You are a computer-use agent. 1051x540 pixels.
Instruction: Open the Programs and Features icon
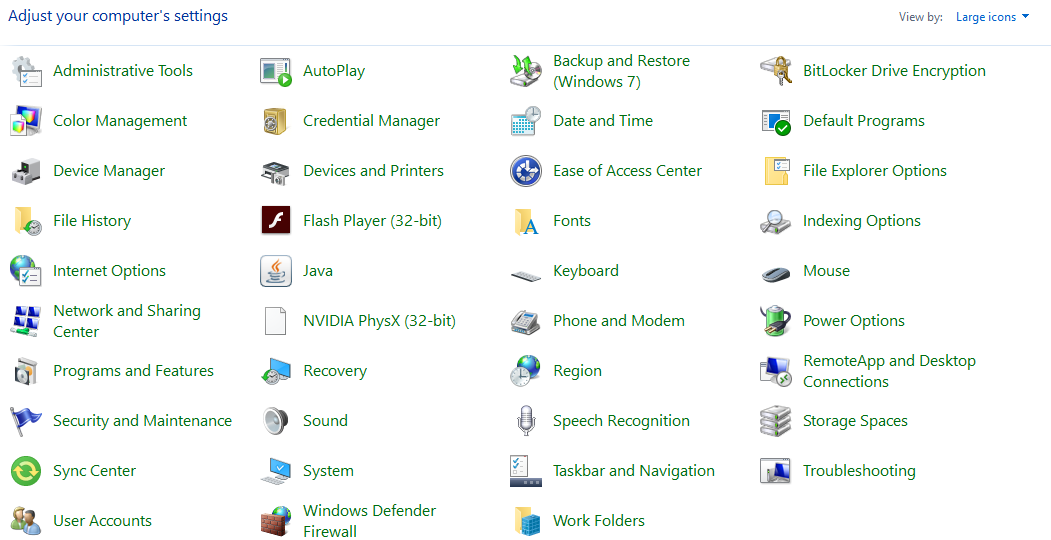(27, 371)
